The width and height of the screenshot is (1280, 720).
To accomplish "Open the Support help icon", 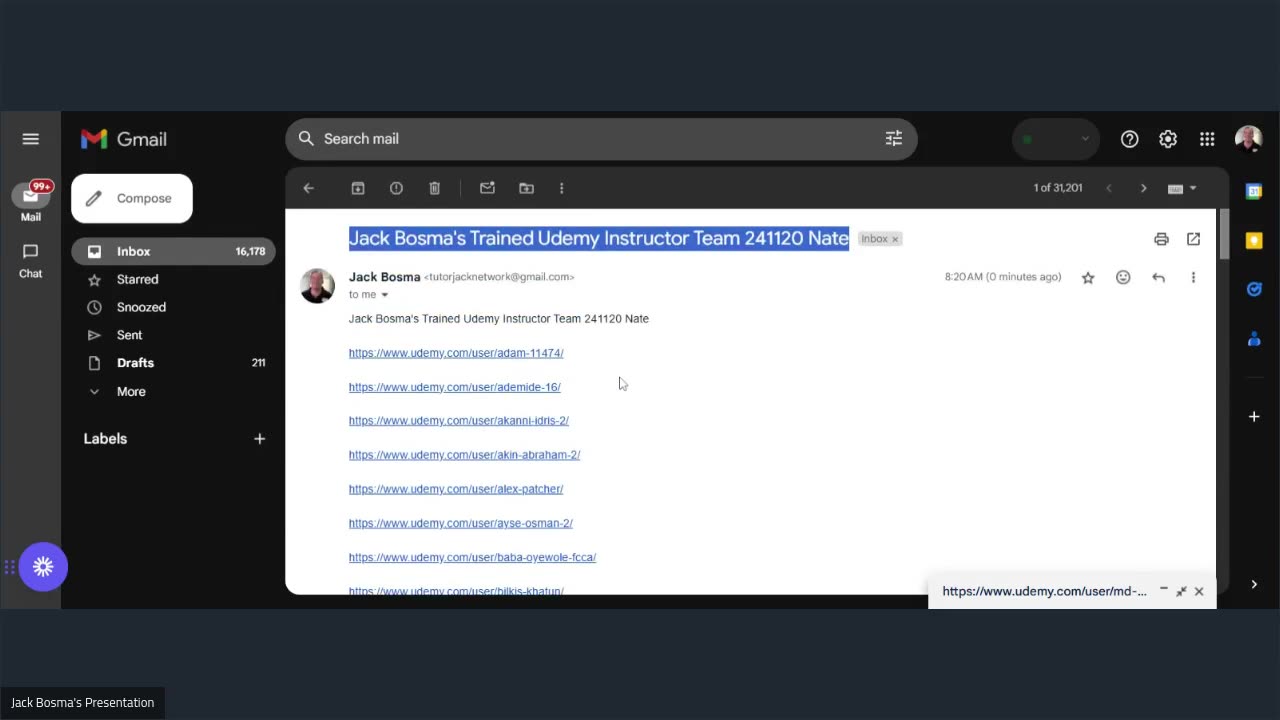I will pos(1130,139).
